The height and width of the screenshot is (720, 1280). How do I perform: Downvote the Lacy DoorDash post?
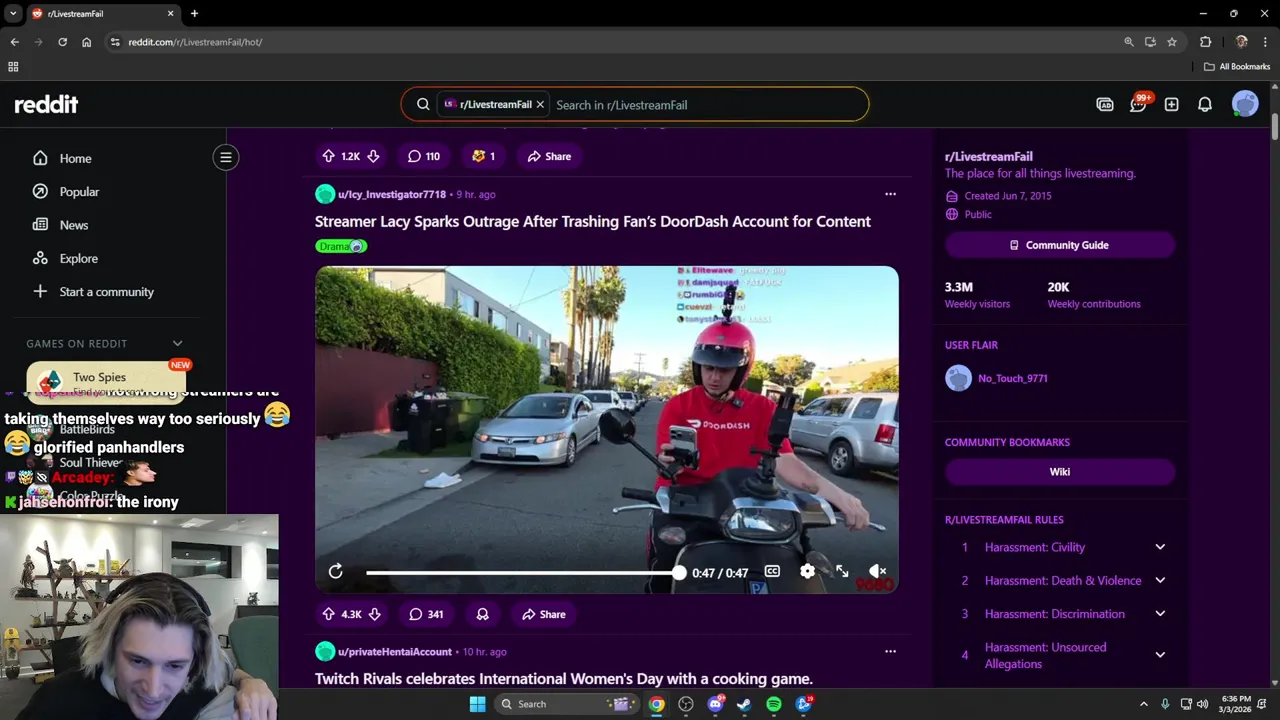click(374, 614)
